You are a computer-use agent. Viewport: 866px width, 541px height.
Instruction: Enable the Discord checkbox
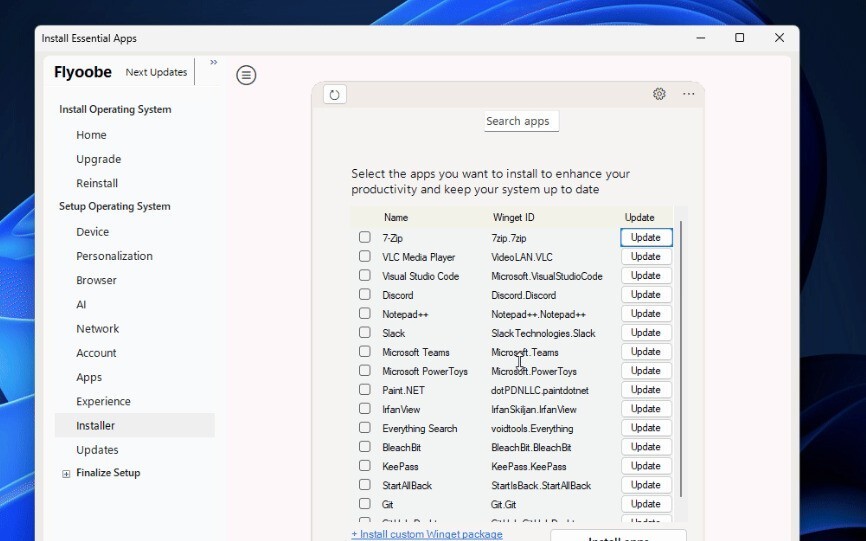tap(365, 295)
